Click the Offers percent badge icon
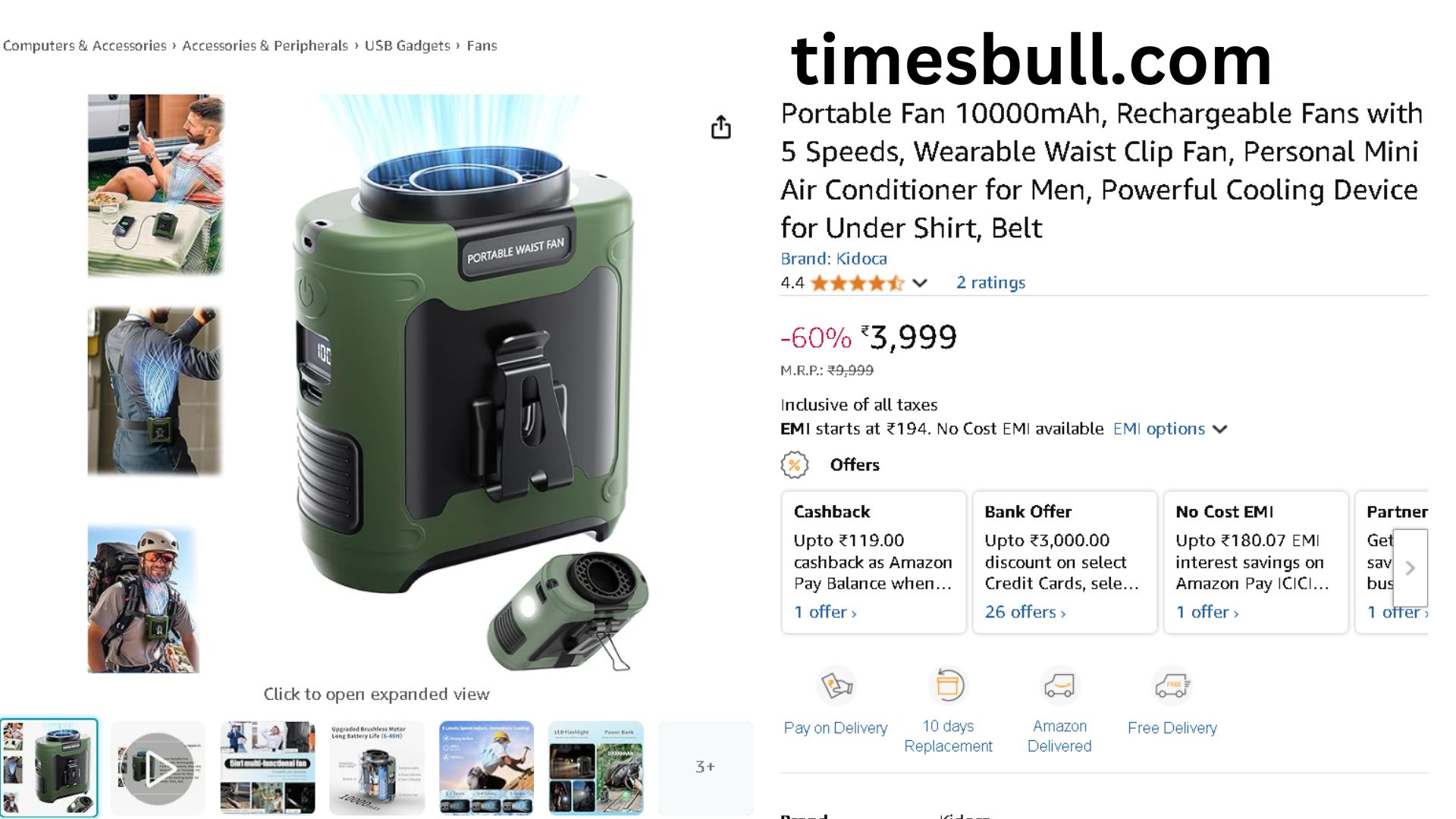This screenshot has width=1456, height=819. click(x=795, y=465)
